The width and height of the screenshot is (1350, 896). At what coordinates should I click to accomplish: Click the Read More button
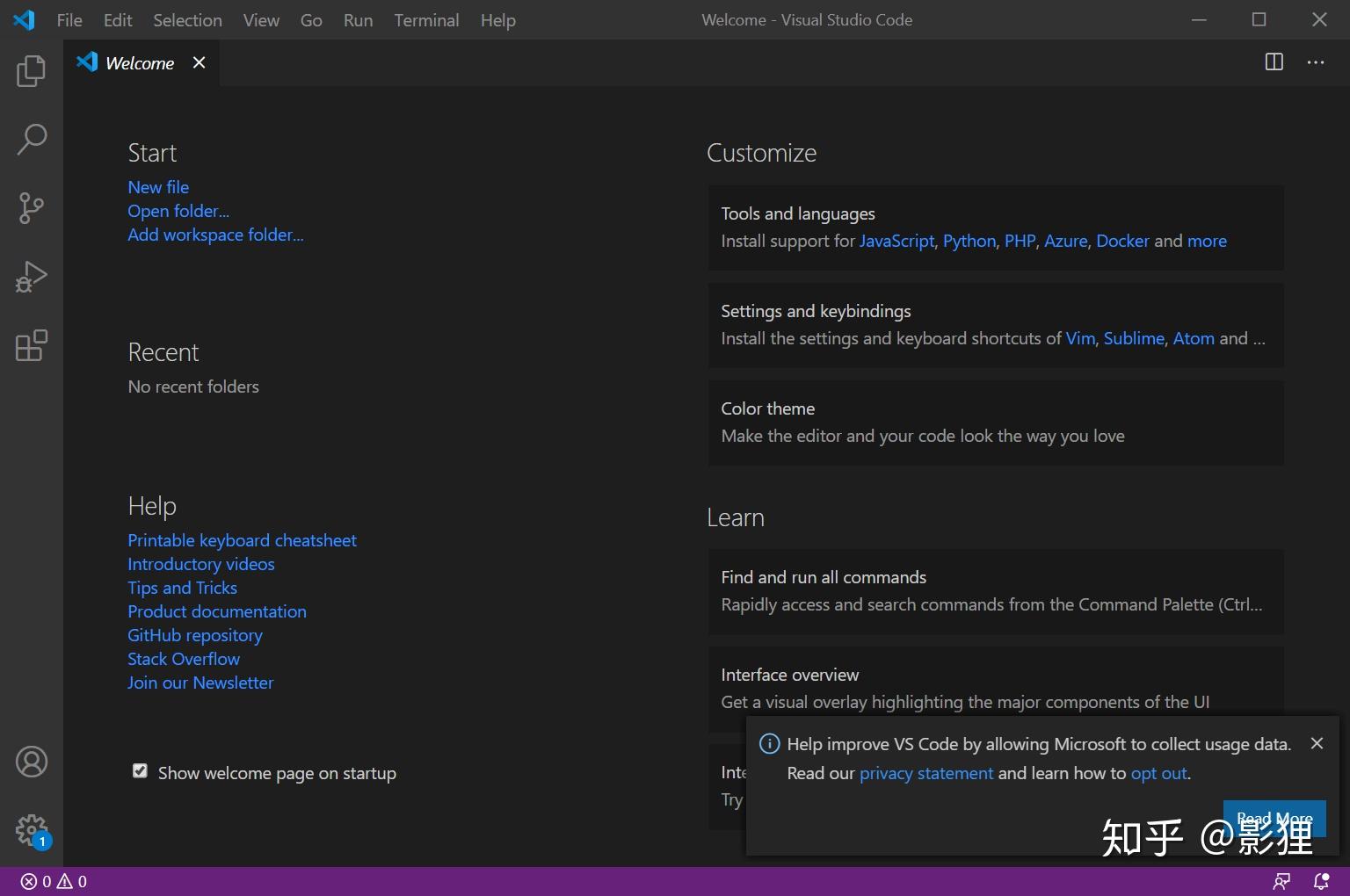tap(1274, 818)
